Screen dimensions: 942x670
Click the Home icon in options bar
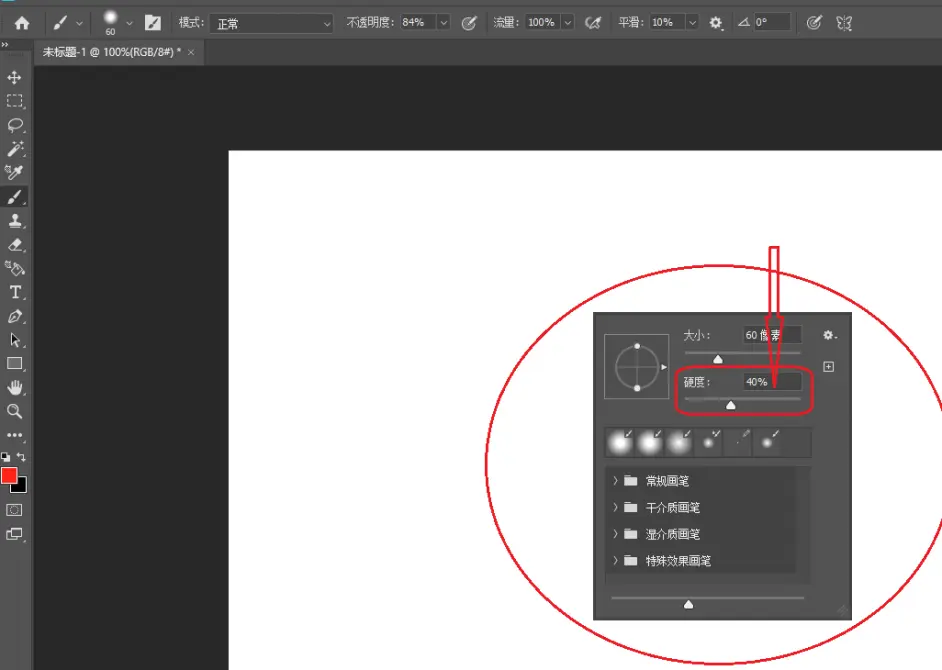coord(22,23)
